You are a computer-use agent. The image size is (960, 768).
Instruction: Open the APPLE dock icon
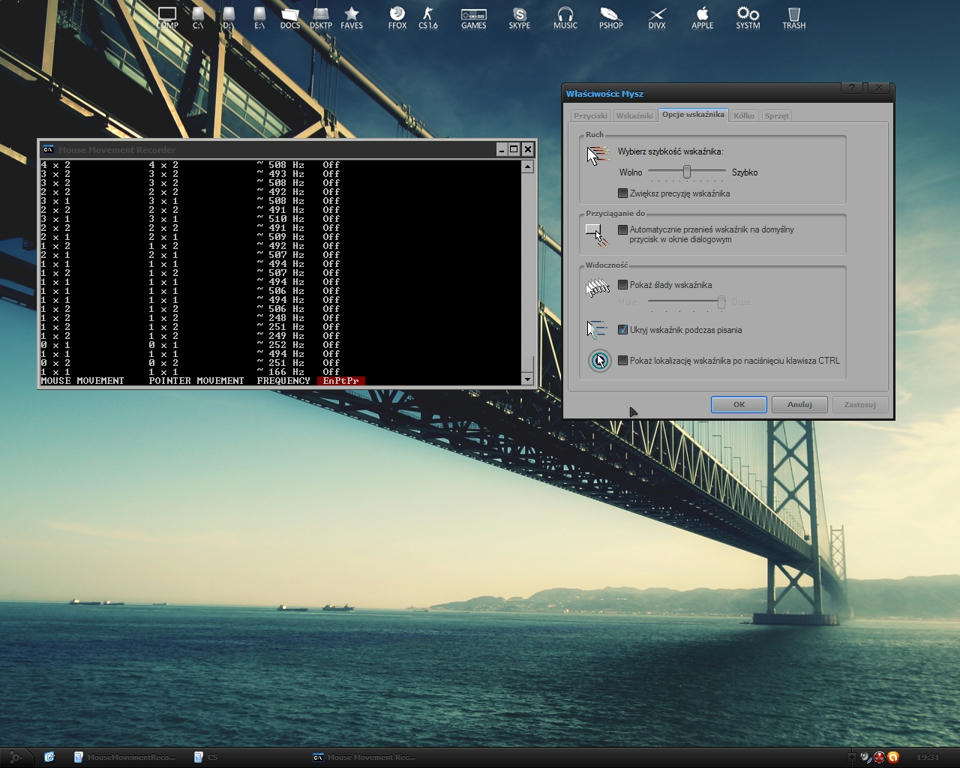[702, 18]
